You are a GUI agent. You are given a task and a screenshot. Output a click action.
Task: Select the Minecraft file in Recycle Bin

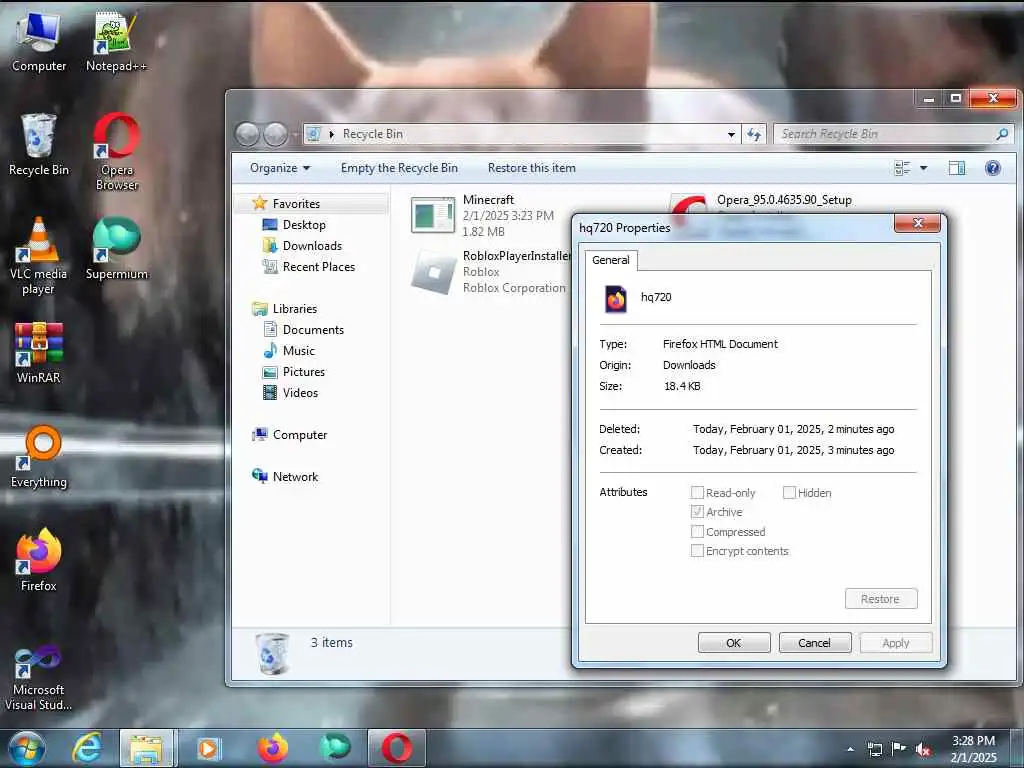pyautogui.click(x=483, y=215)
